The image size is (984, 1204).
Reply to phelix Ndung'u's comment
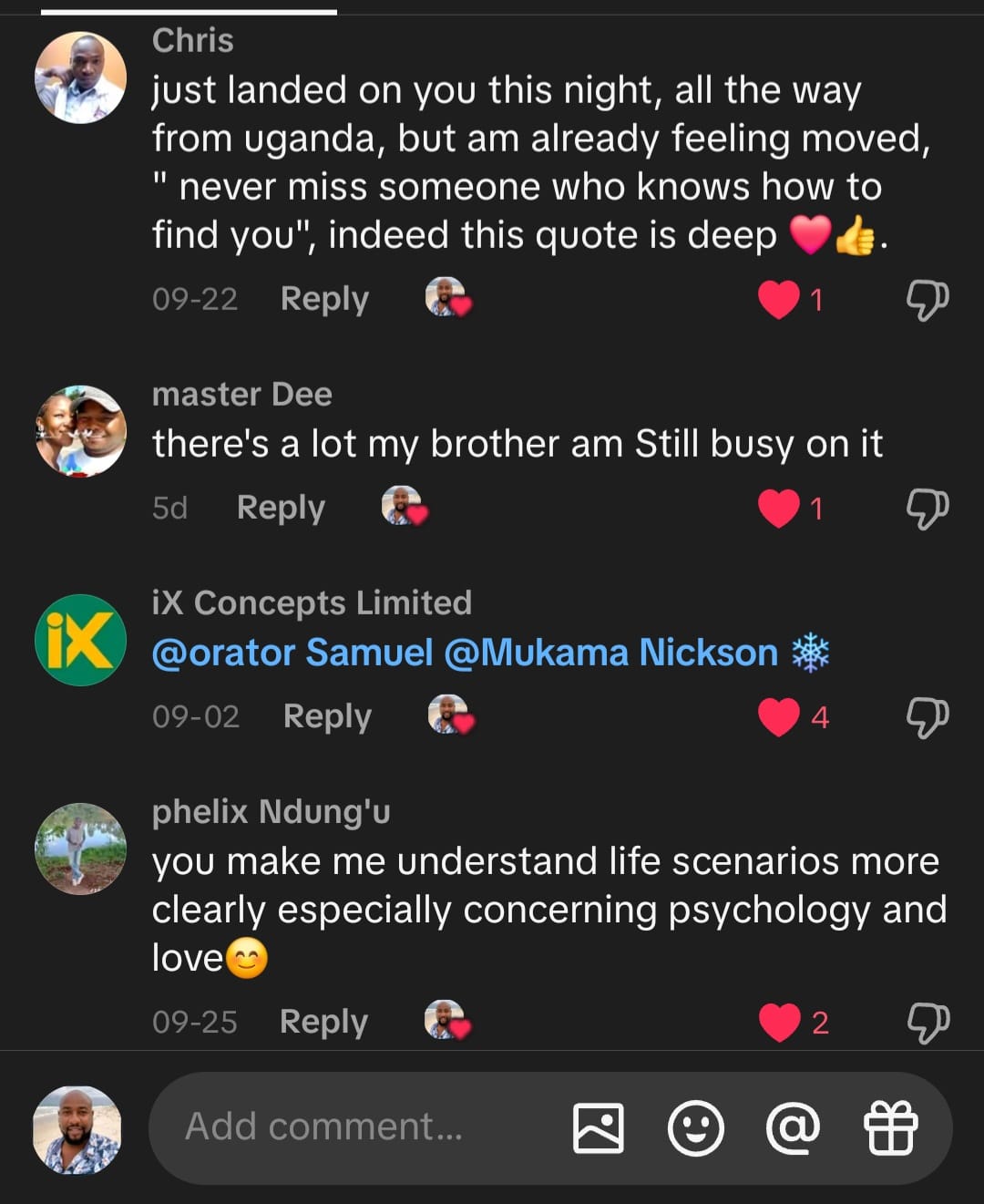(323, 1022)
